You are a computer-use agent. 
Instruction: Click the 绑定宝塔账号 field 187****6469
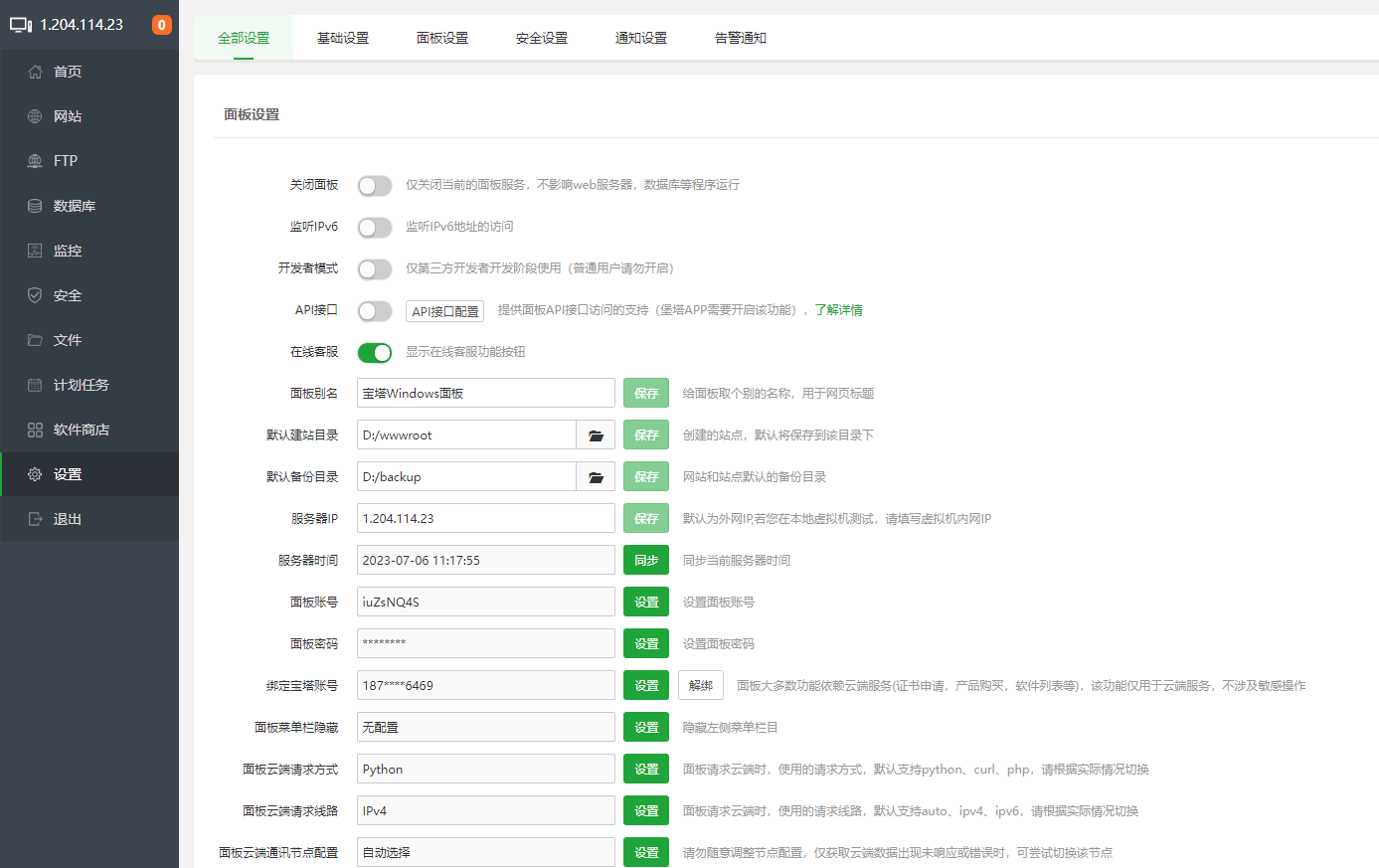(486, 686)
